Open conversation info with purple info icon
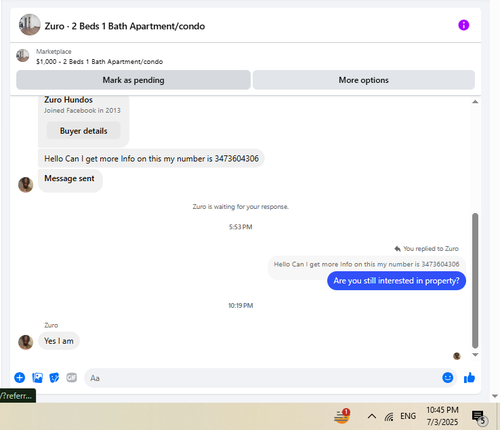Image resolution: width=500 pixels, height=430 pixels. tap(463, 25)
